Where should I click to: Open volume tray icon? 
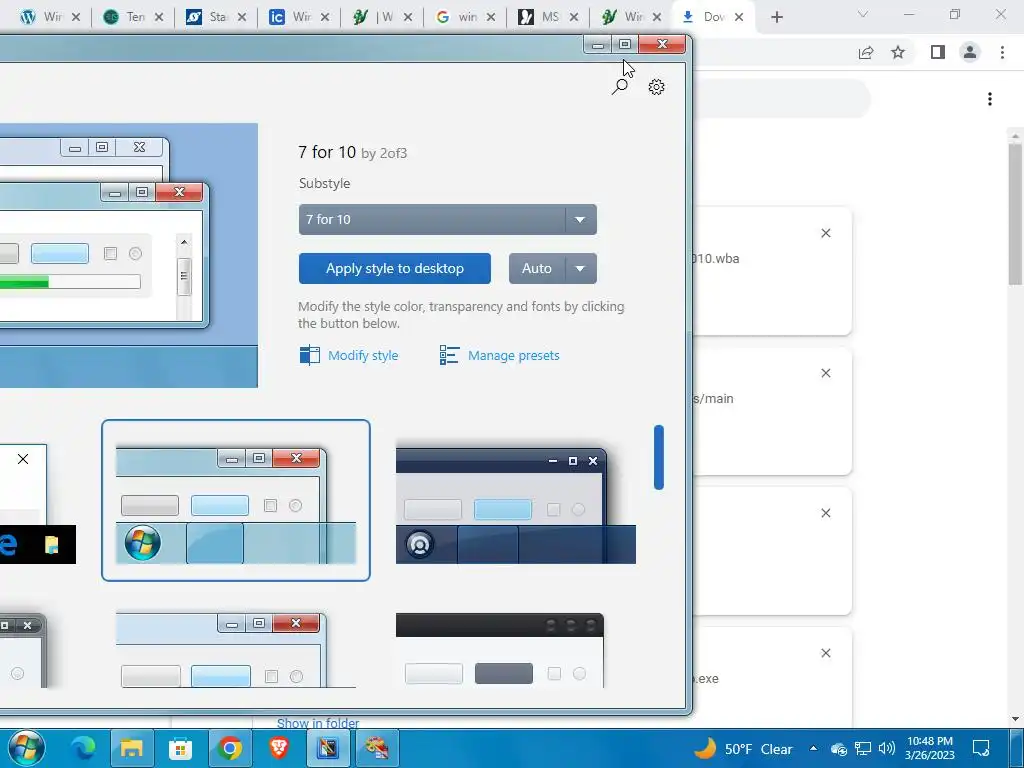(886, 749)
